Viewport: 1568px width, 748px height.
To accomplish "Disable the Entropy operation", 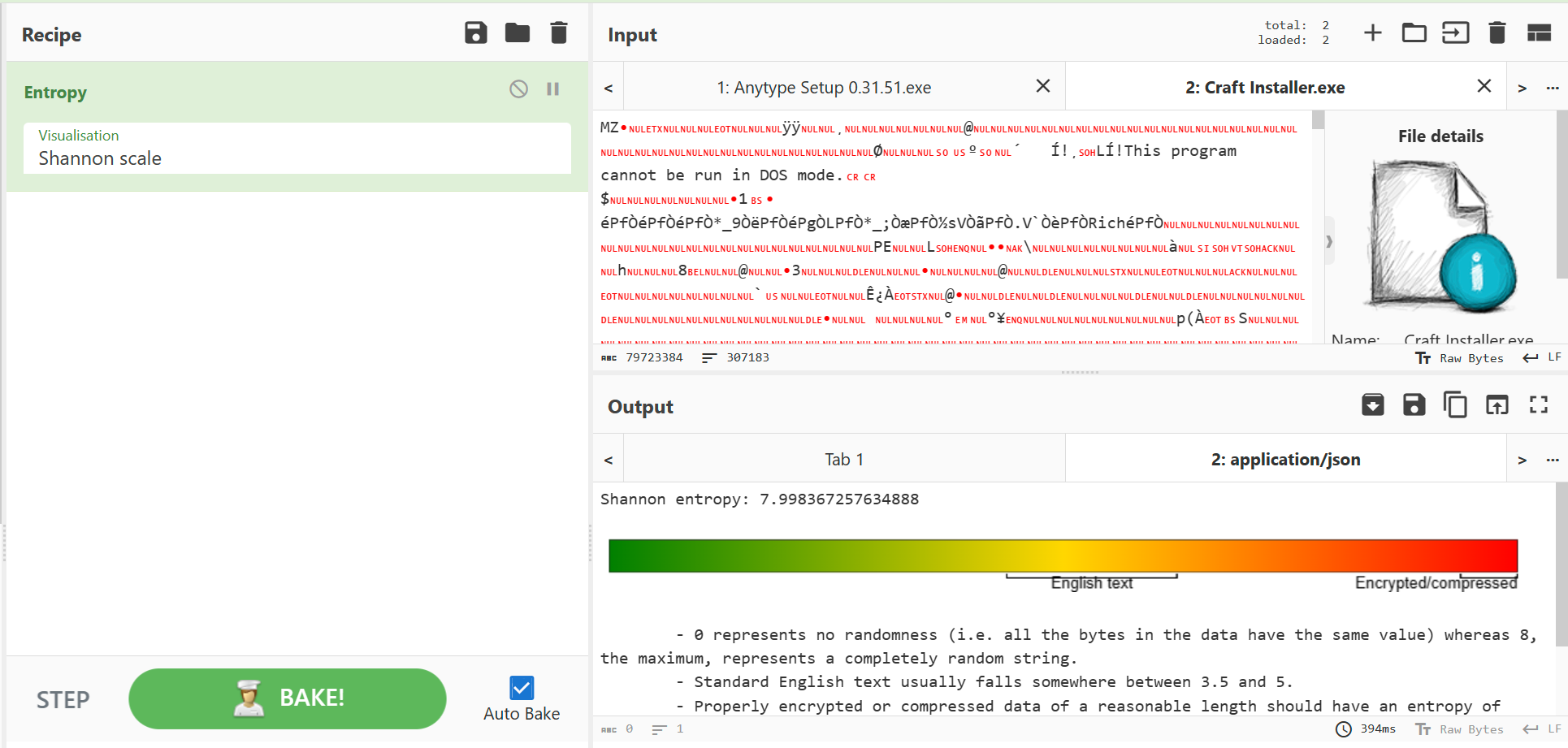I will pyautogui.click(x=518, y=89).
